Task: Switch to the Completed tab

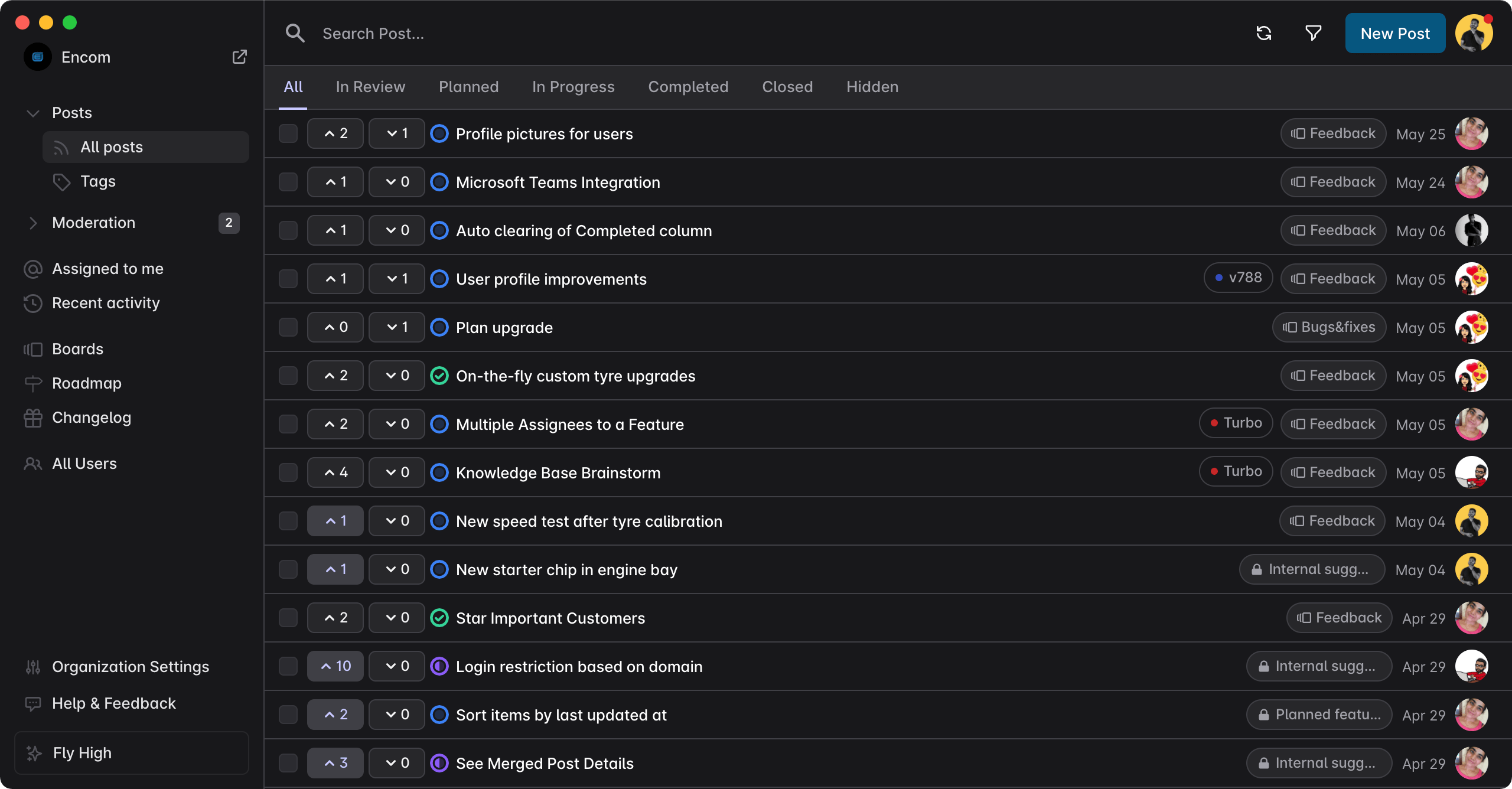Action: pos(688,87)
